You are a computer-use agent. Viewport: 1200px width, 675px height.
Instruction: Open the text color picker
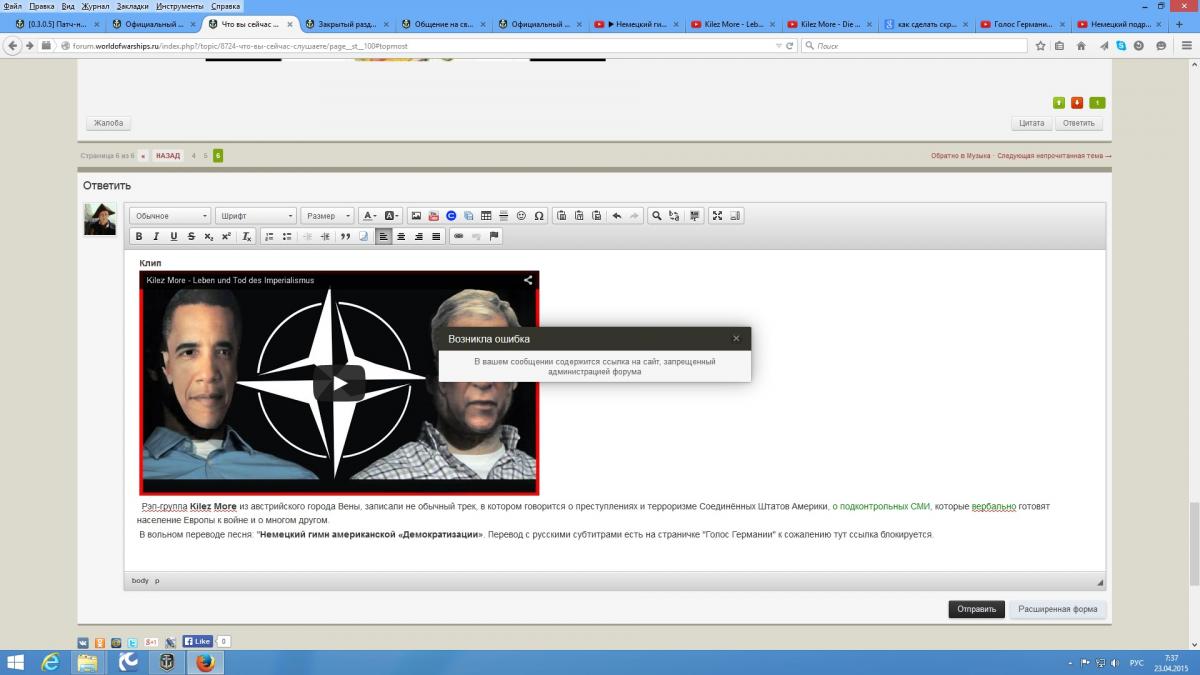point(369,215)
